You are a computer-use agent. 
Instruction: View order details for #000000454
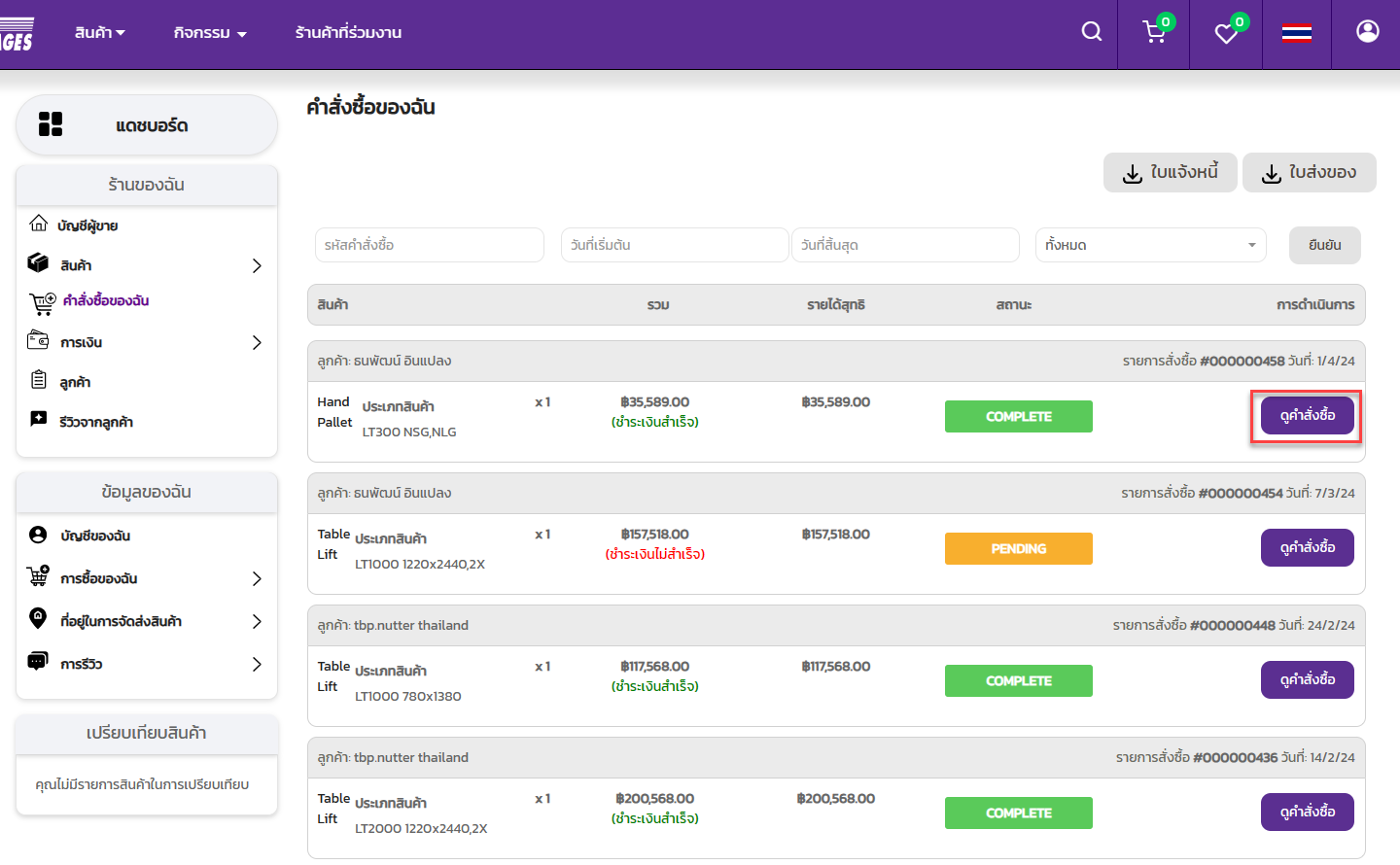1307,548
